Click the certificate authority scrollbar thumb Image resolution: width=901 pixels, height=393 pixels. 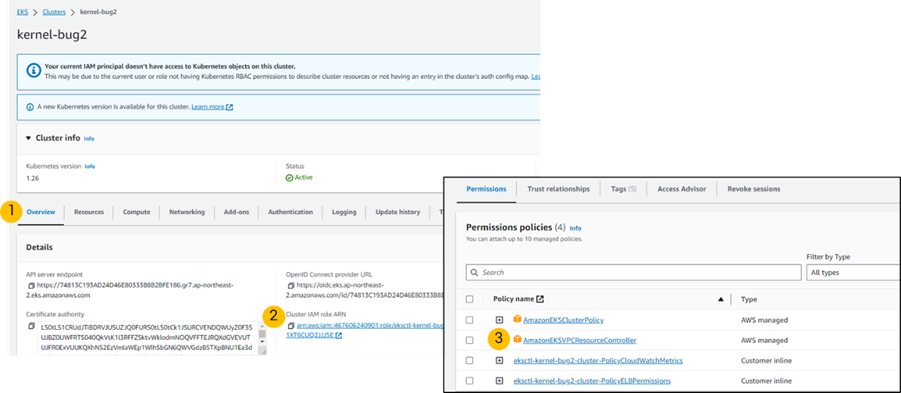[x=263, y=333]
